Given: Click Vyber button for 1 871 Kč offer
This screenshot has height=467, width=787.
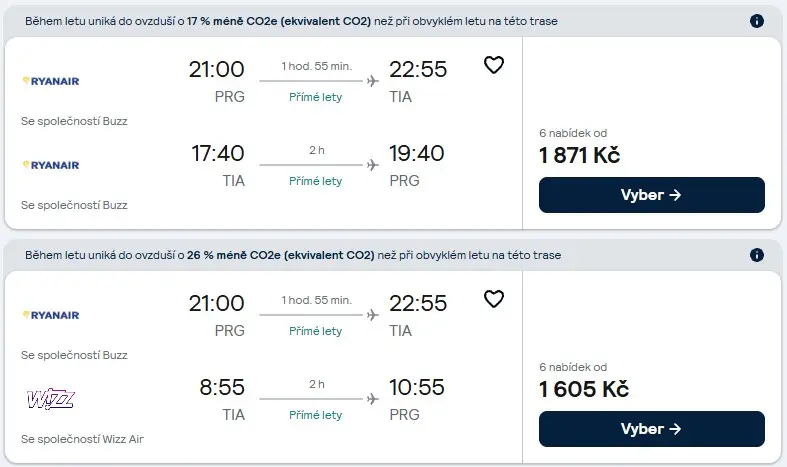Looking at the screenshot, I should (x=651, y=195).
